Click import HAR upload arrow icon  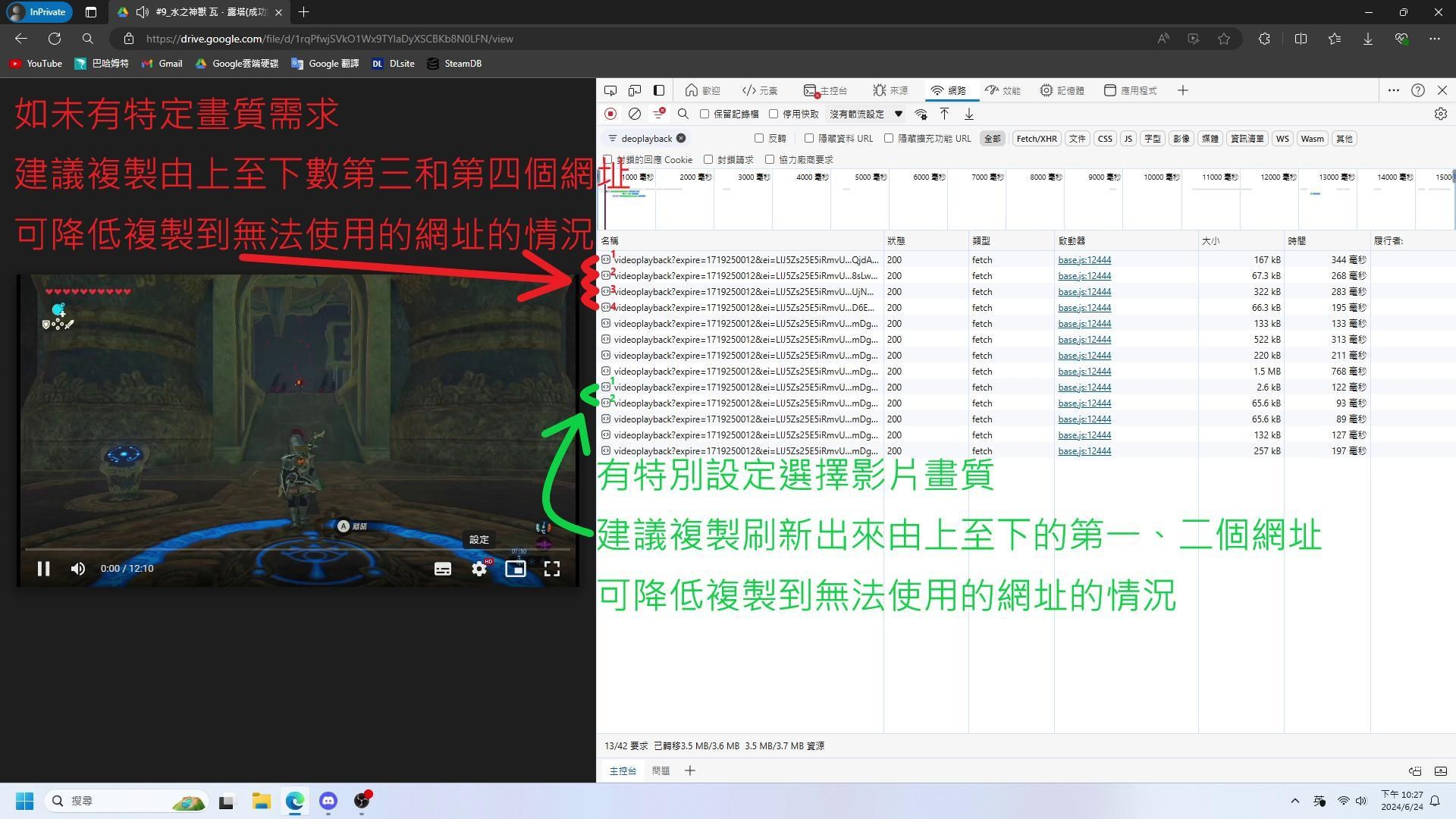pyautogui.click(x=945, y=114)
